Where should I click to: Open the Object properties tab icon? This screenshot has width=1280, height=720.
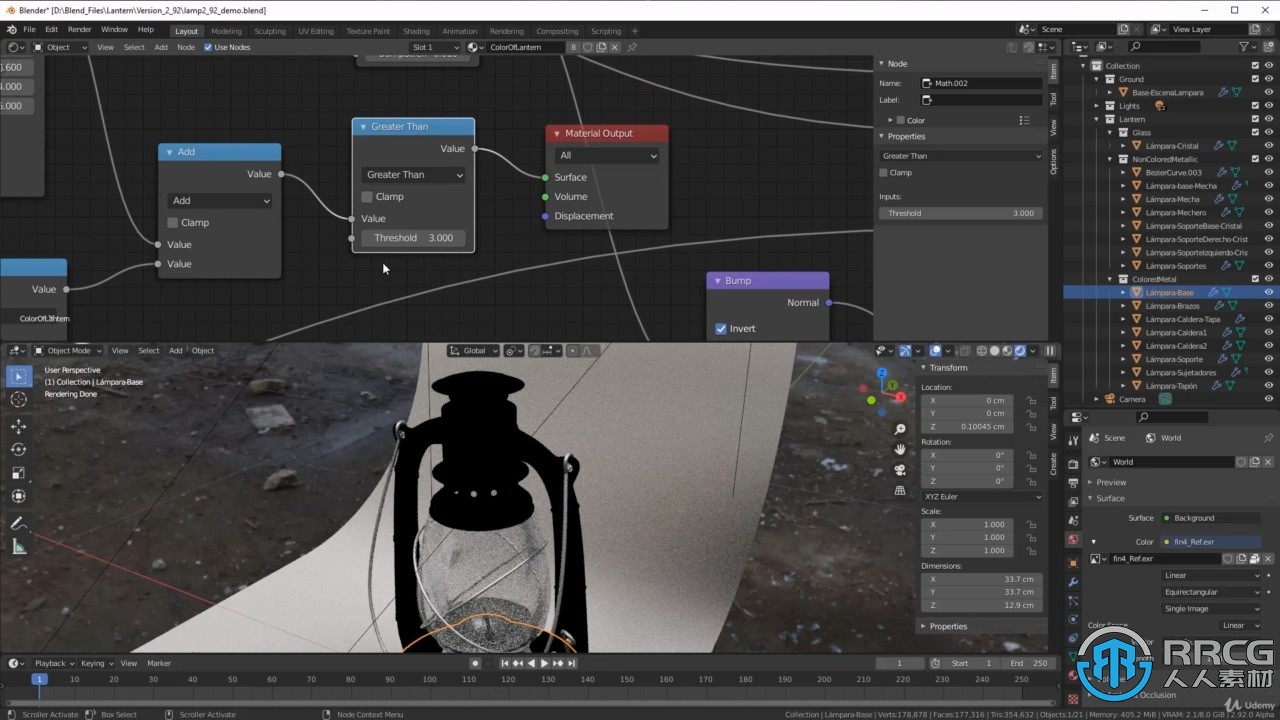(1073, 562)
